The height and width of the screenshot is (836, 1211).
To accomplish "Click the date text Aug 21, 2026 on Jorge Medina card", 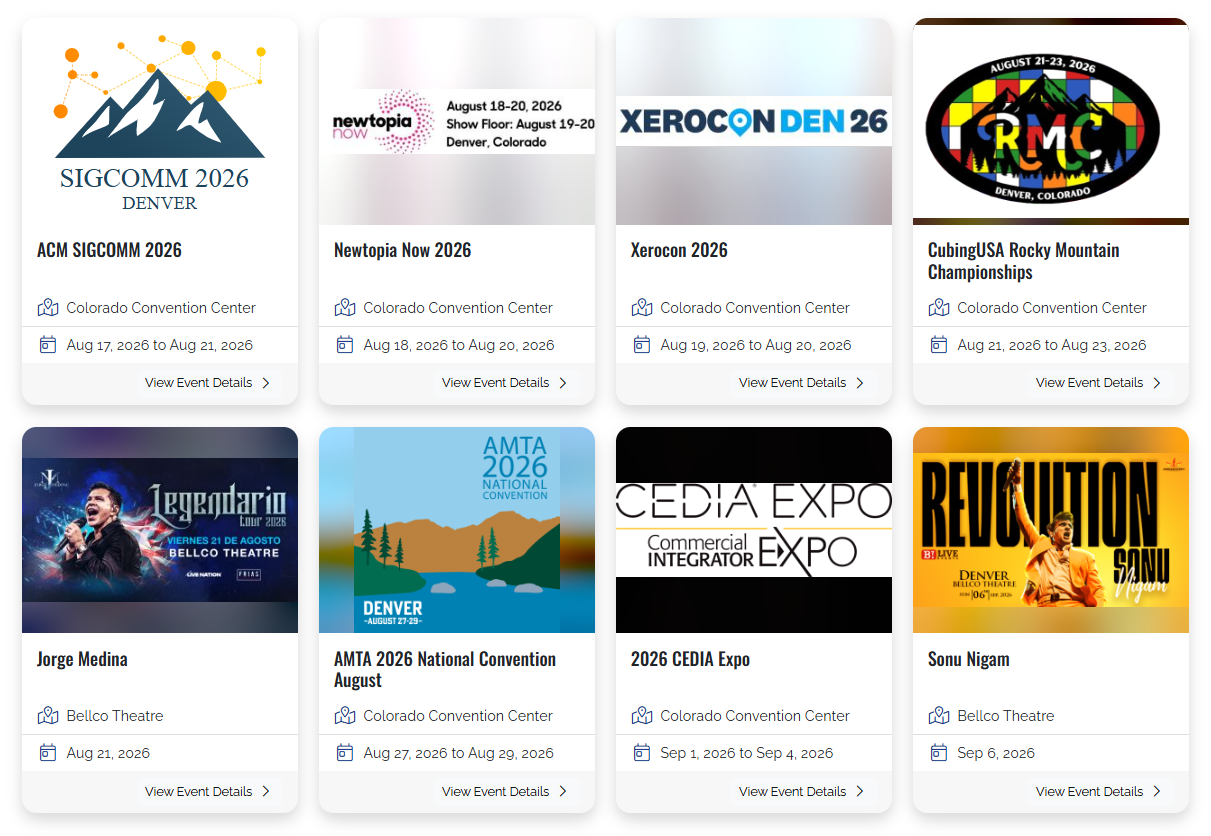I will pyautogui.click(x=108, y=753).
